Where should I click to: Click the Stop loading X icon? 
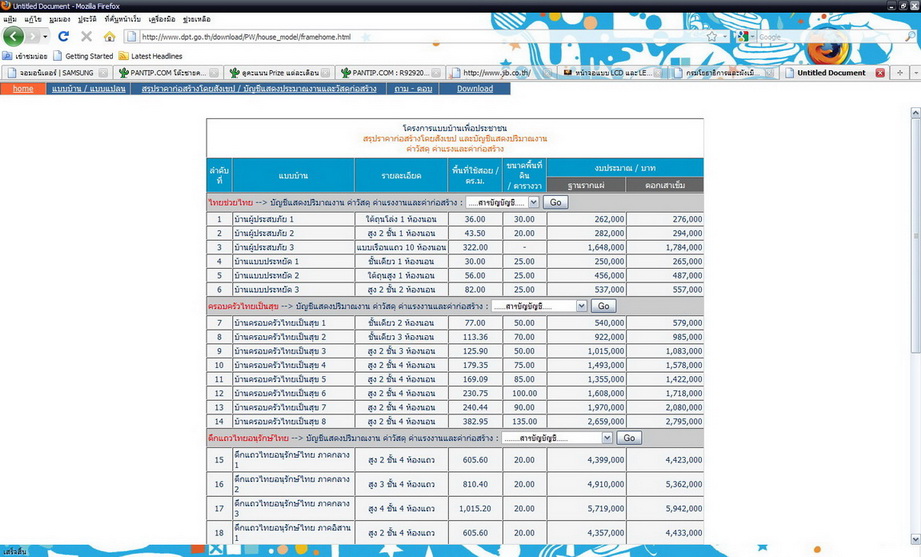[86, 36]
